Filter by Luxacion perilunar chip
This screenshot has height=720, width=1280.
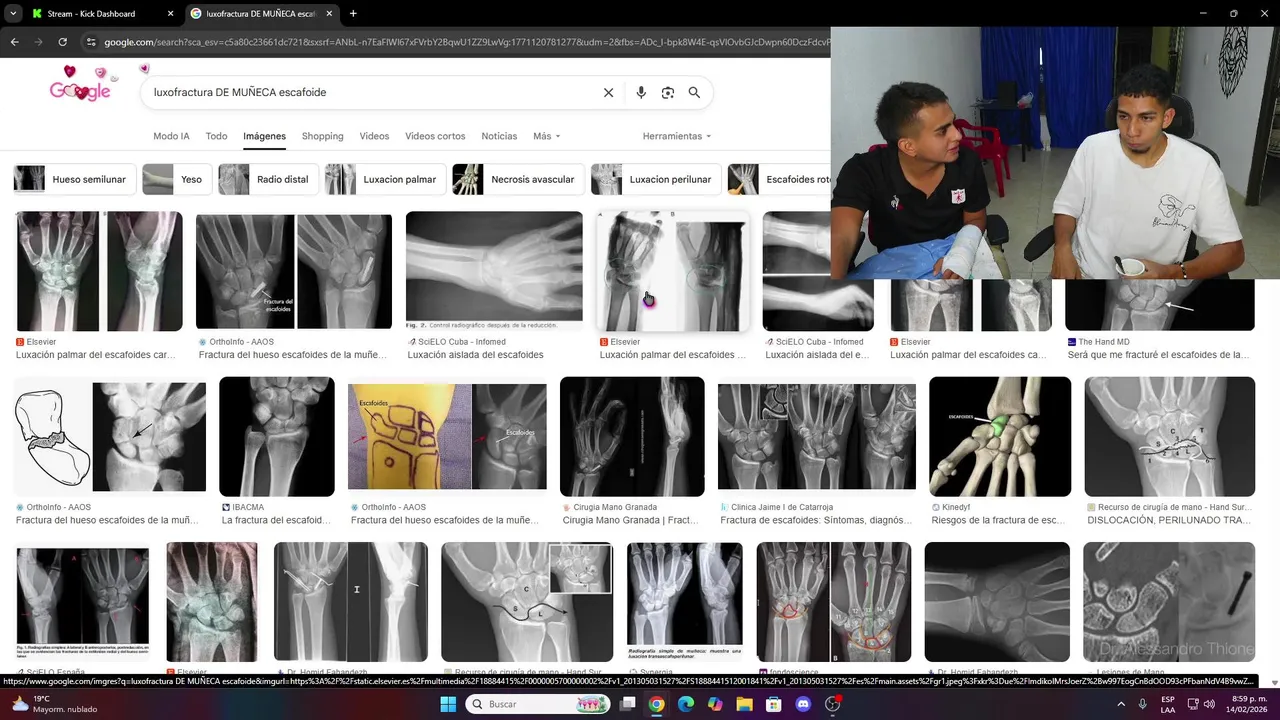(656, 179)
